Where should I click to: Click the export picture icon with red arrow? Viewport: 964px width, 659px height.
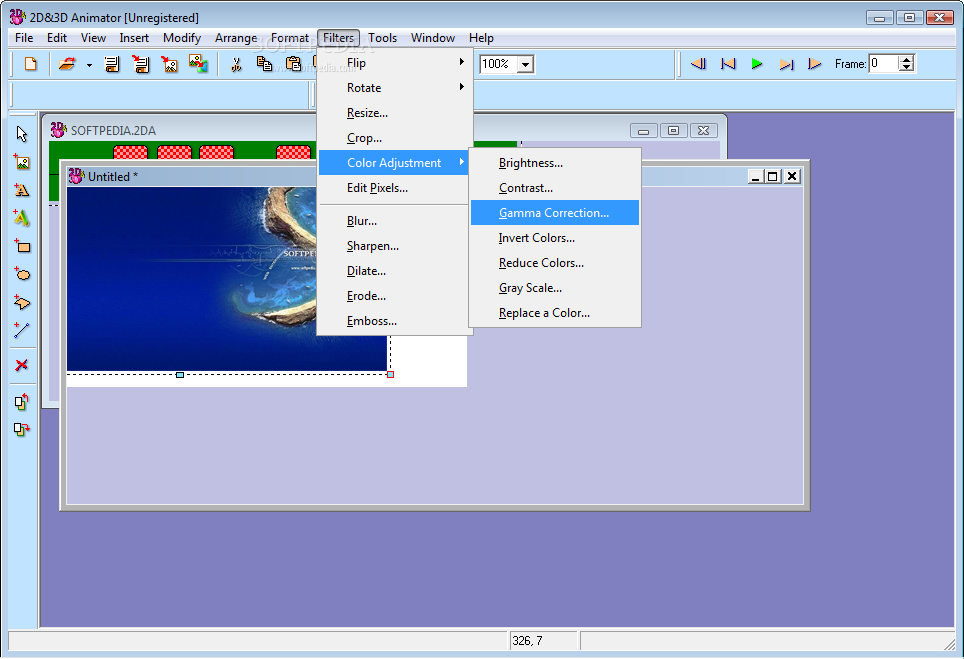tap(170, 64)
